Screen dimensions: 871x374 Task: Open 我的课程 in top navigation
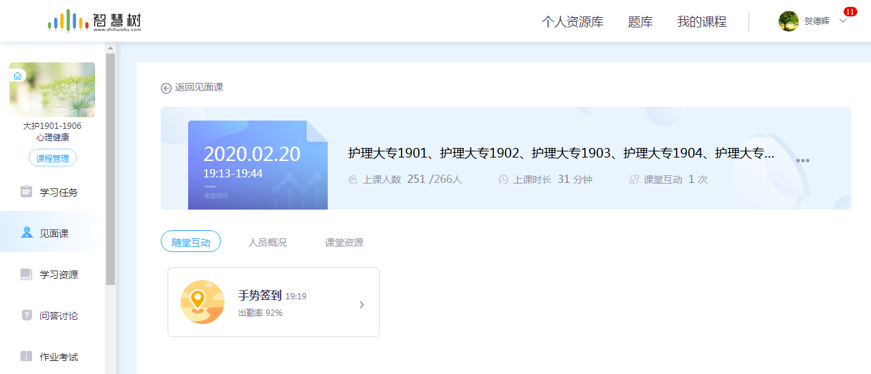point(702,22)
